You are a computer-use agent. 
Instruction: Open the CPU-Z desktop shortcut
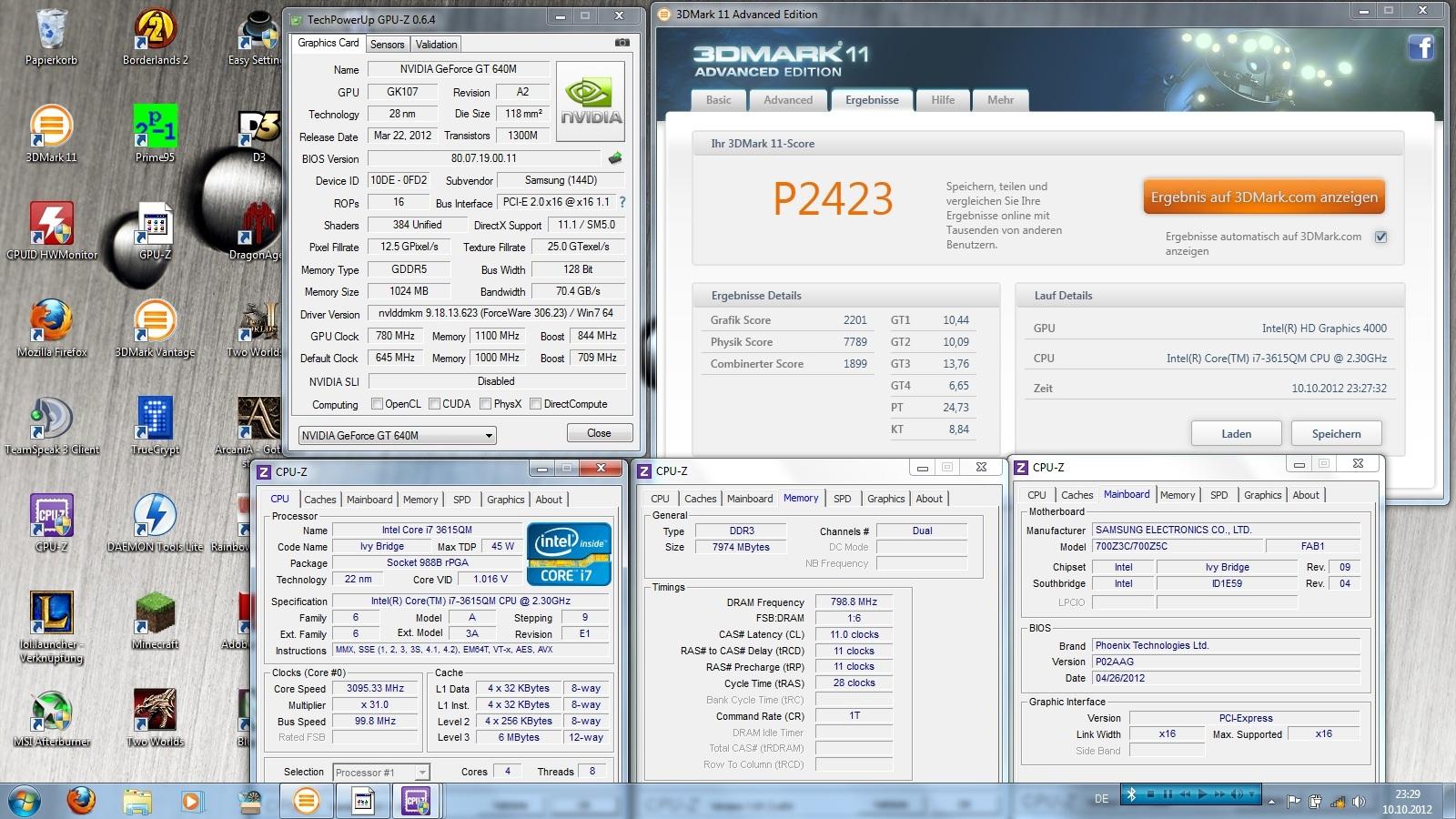coord(52,523)
